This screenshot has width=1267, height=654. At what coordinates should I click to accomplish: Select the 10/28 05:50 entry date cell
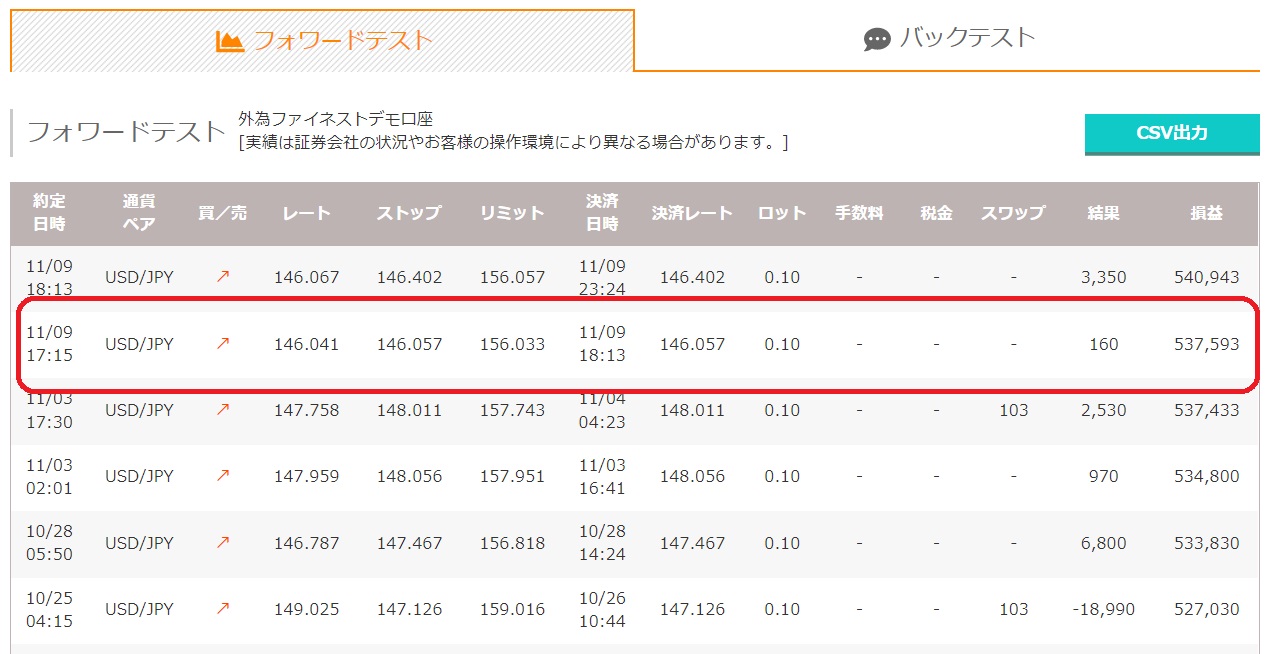click(x=49, y=543)
